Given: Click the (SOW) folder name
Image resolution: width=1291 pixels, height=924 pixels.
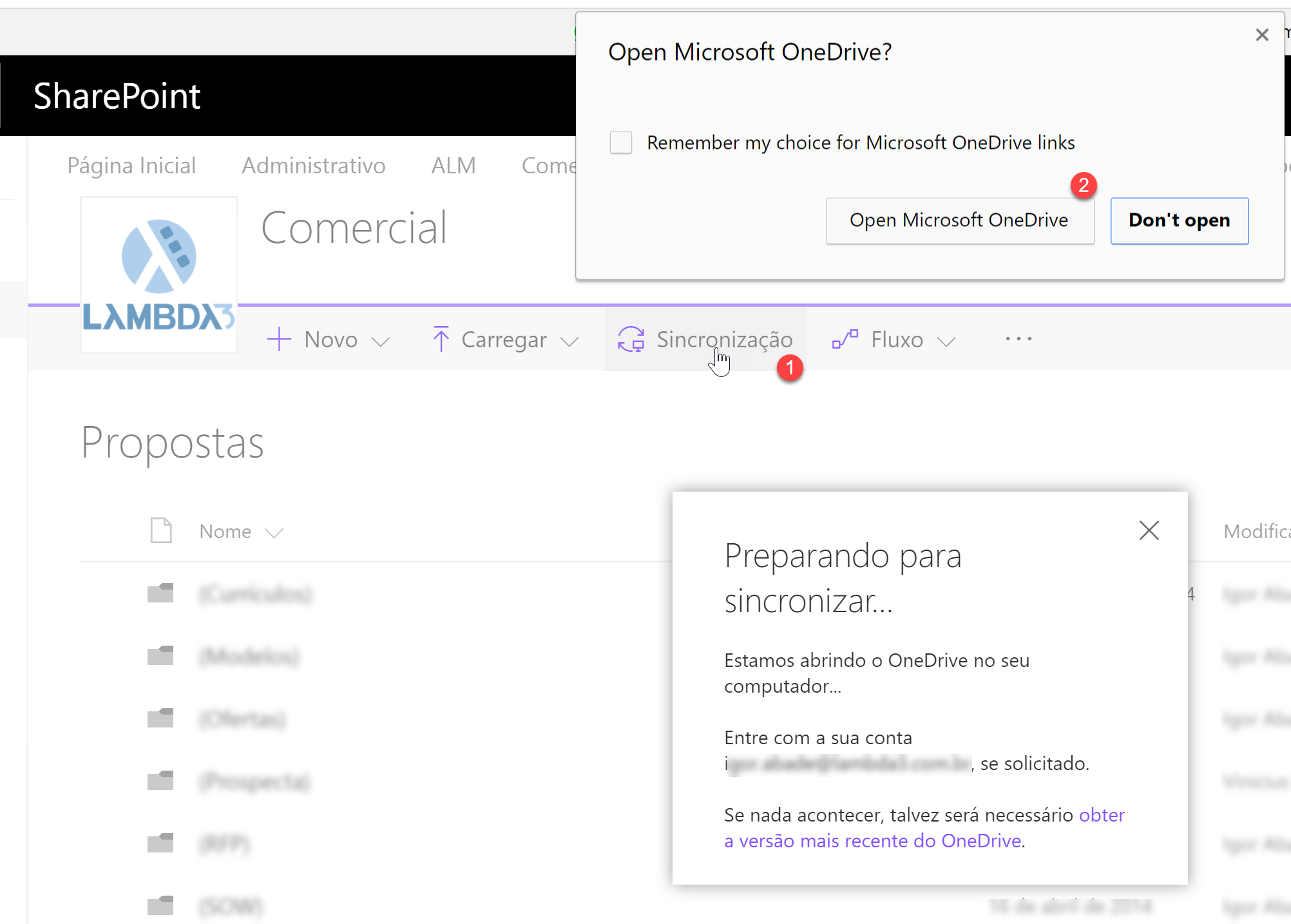Looking at the screenshot, I should coord(231,906).
